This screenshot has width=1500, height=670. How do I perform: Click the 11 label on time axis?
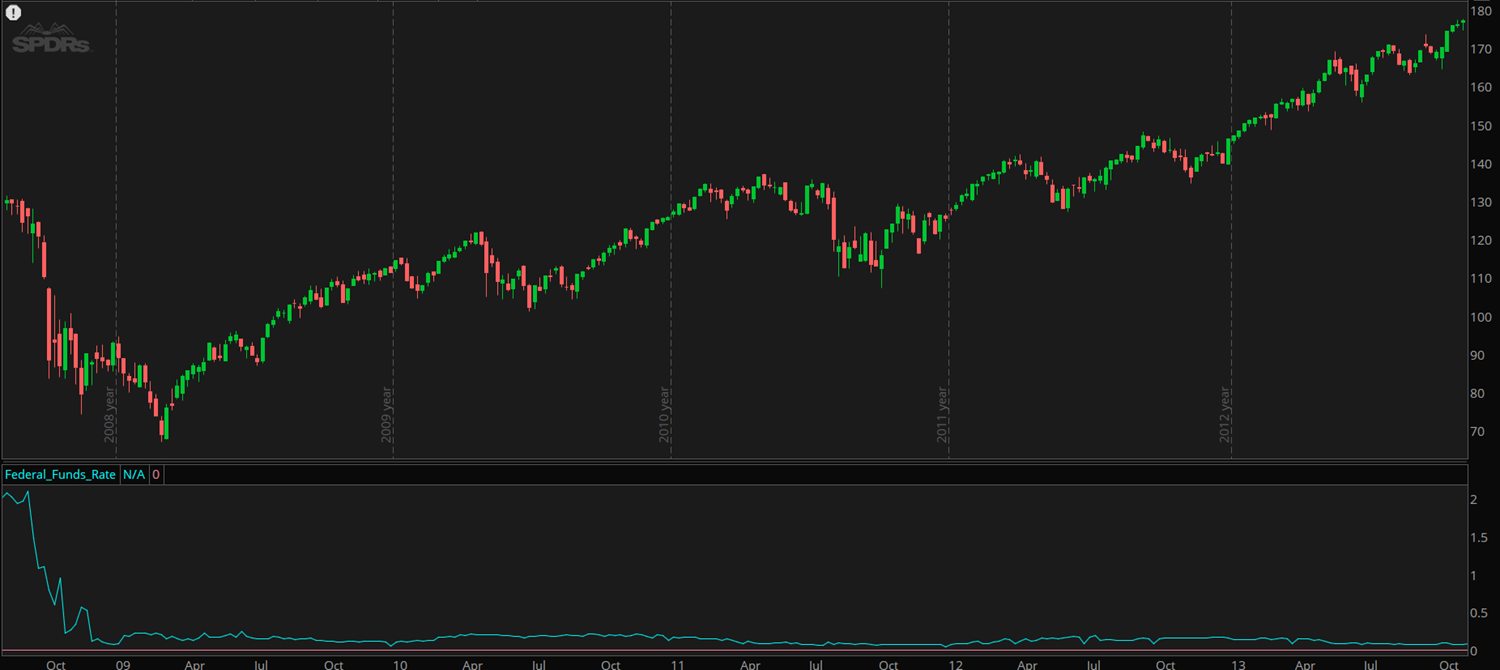[x=678, y=664]
